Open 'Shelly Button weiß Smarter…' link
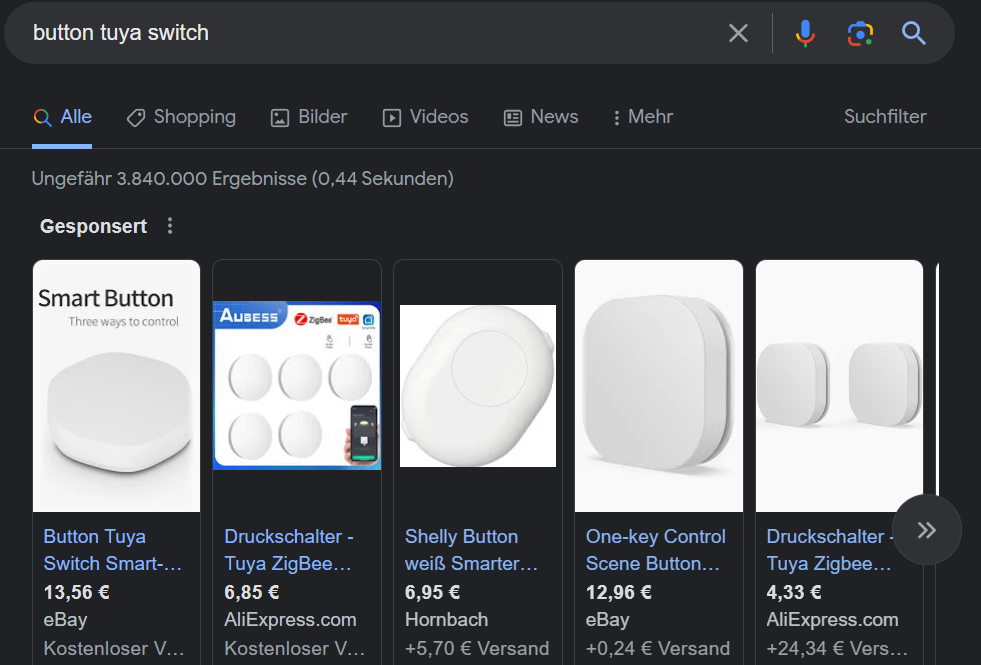981x665 pixels. pos(471,550)
